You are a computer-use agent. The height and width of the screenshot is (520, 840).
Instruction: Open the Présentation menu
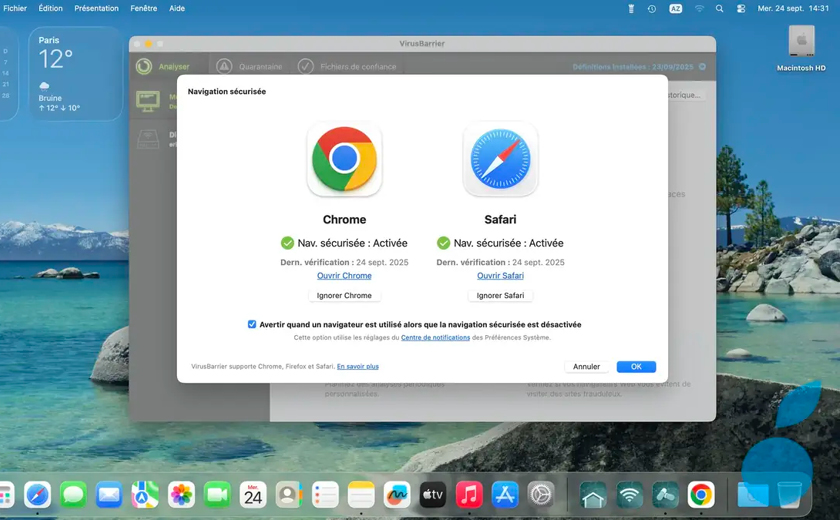coord(96,8)
